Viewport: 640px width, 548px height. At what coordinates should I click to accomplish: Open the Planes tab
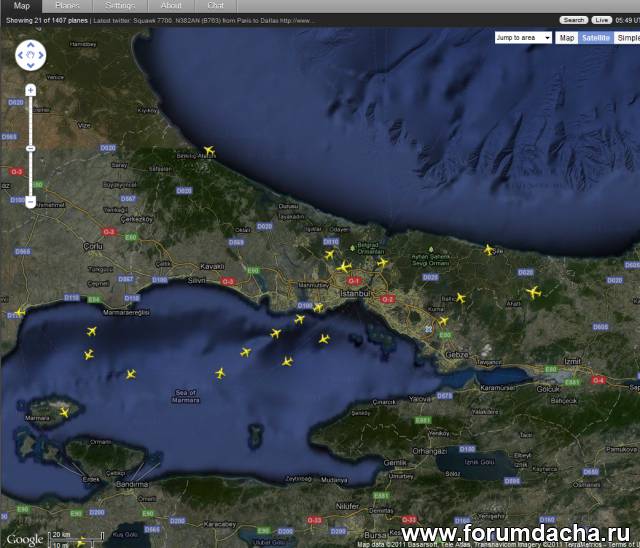[68, 6]
